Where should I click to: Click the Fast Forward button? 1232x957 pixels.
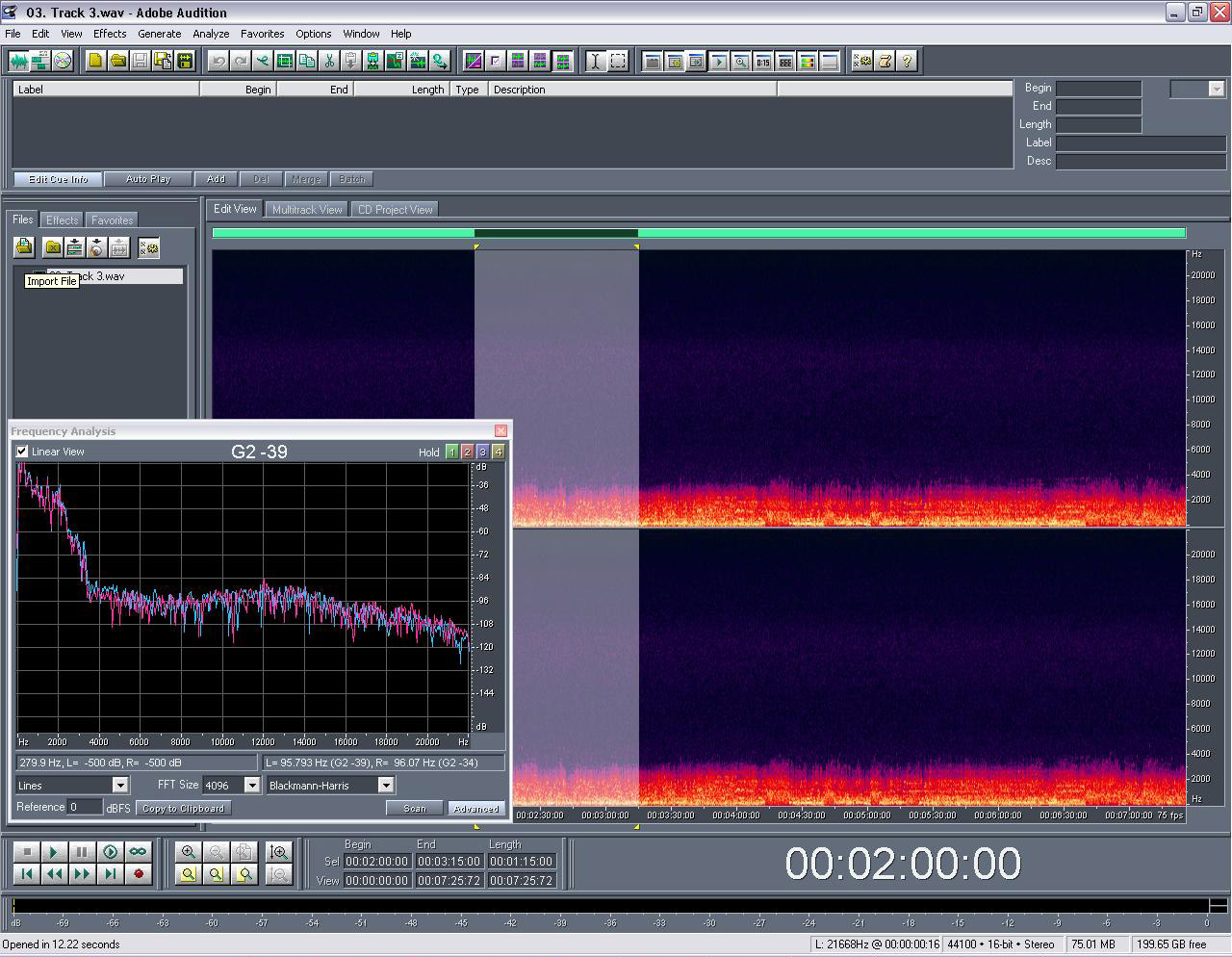point(82,874)
